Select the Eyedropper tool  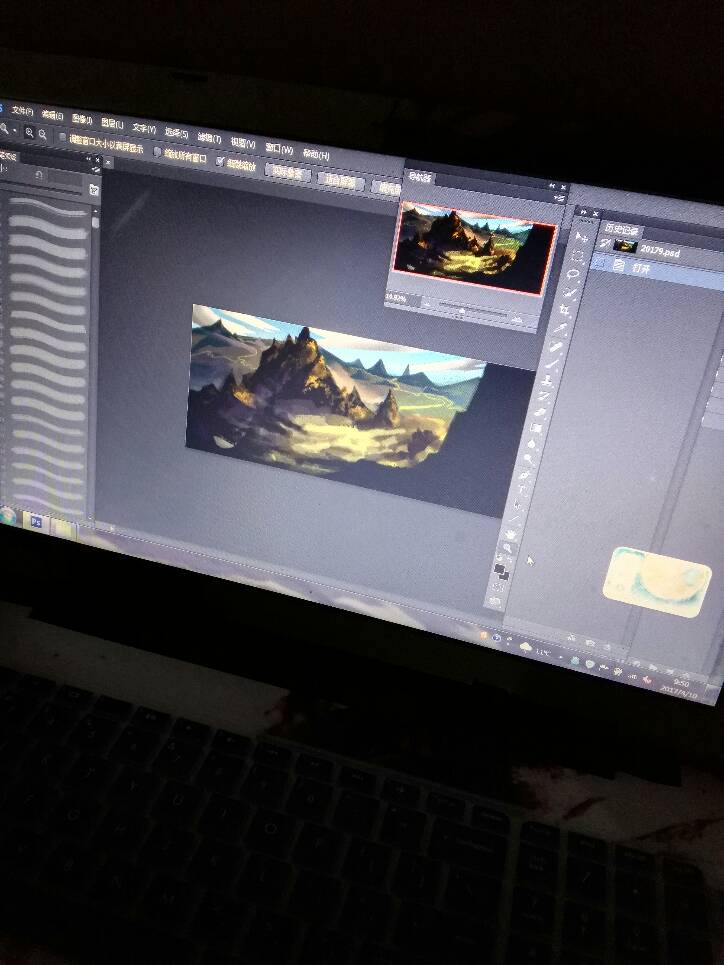click(559, 328)
